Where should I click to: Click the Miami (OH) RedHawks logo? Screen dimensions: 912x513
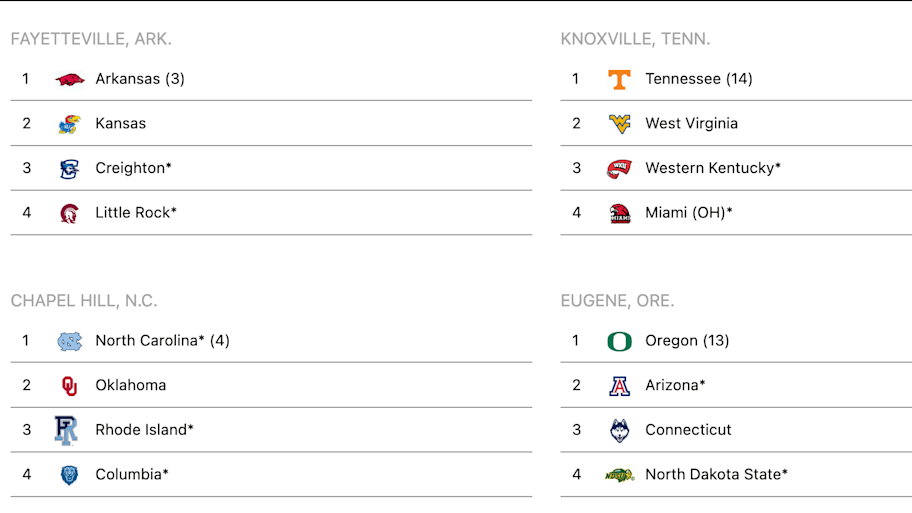point(619,213)
